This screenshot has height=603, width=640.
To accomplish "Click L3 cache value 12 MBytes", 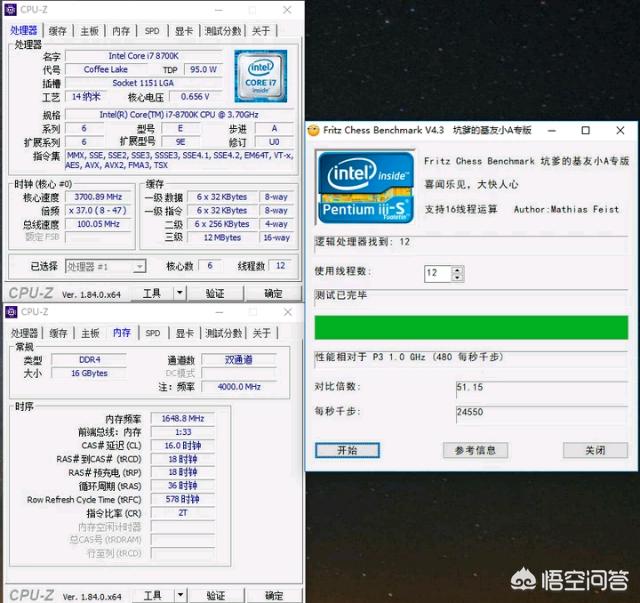I will coord(222,237).
